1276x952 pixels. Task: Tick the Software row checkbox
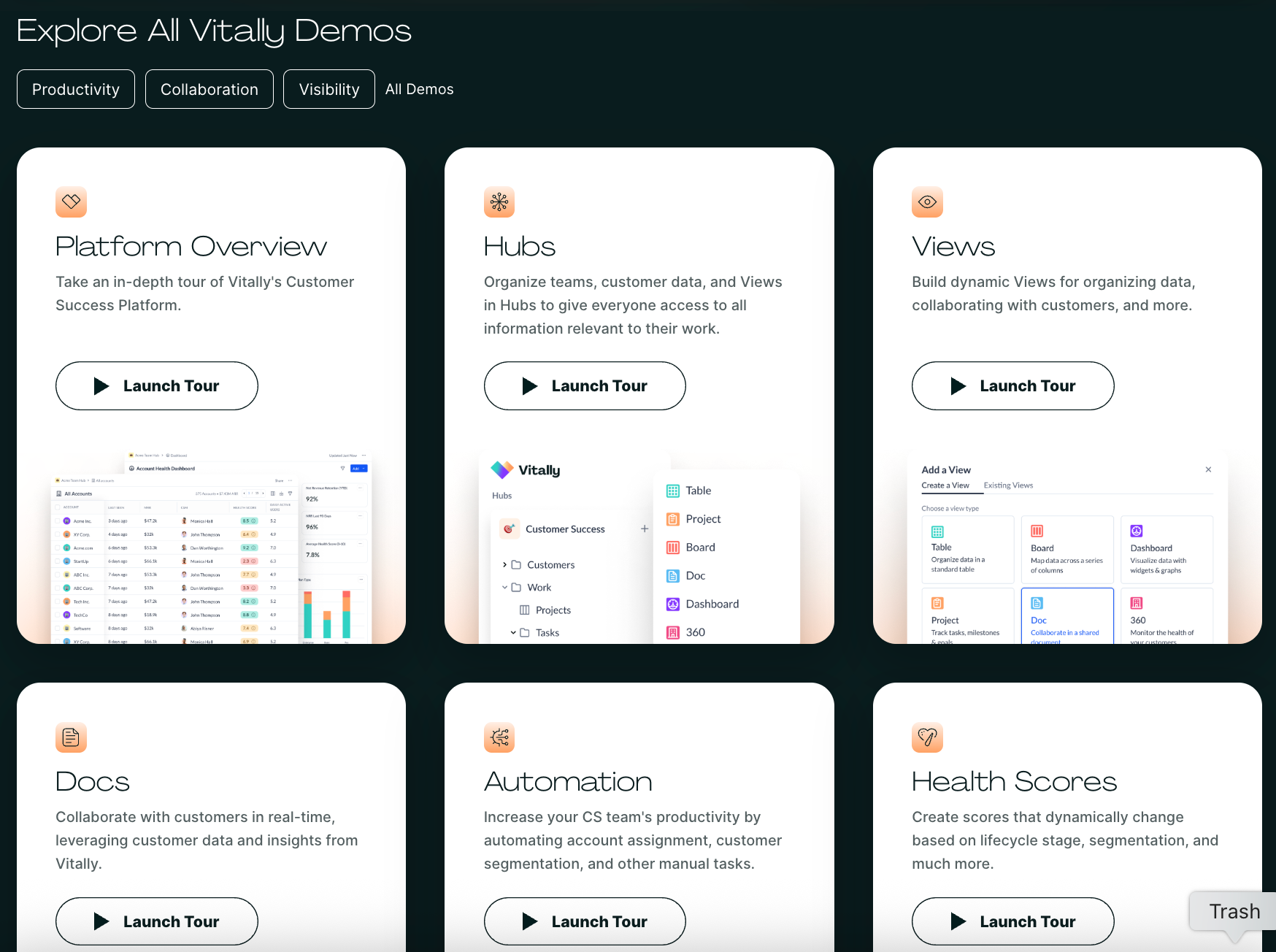click(58, 628)
